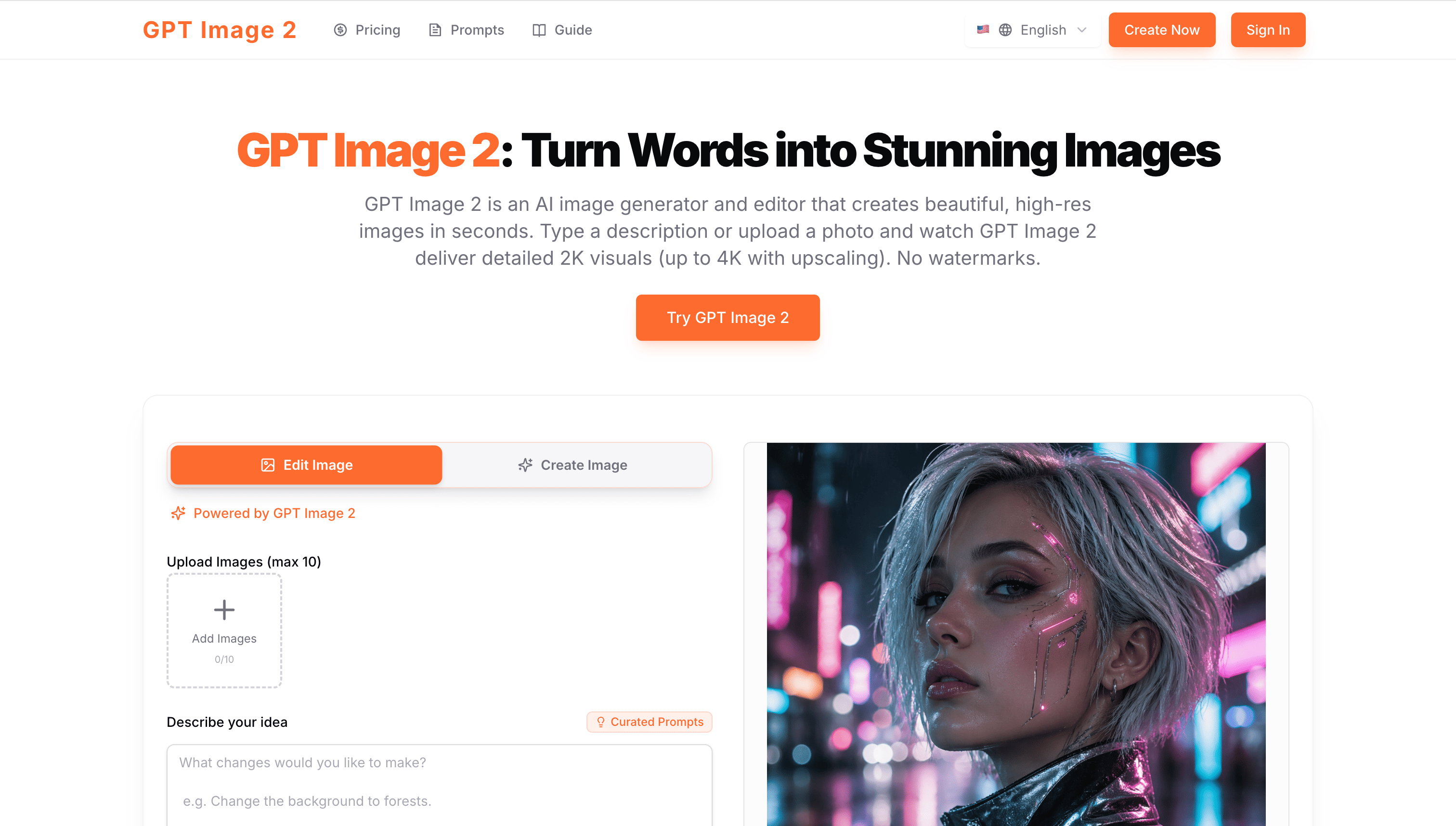Click the English language label
This screenshot has width=1456, height=826.
[1043, 30]
